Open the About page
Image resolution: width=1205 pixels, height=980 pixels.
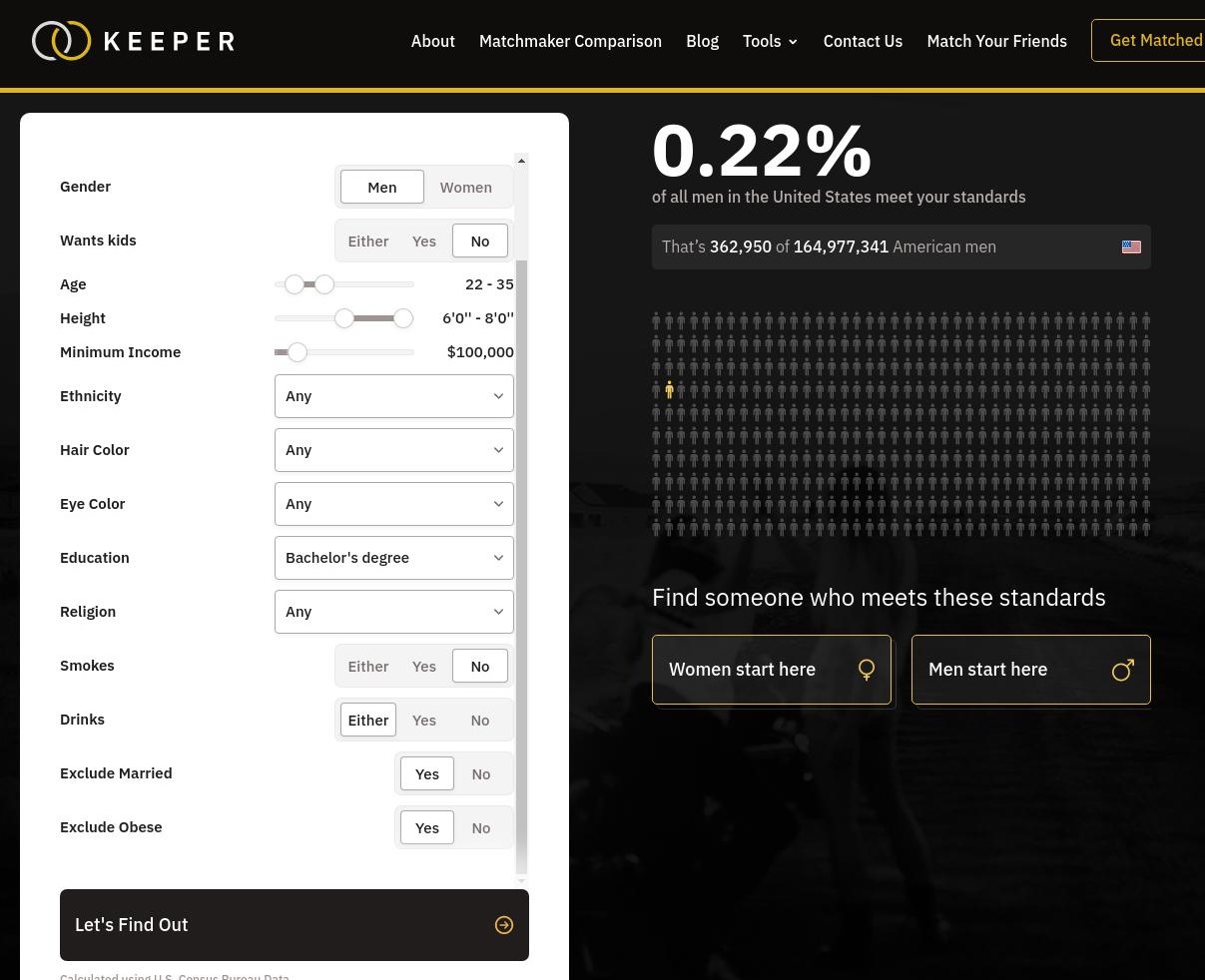(x=433, y=41)
